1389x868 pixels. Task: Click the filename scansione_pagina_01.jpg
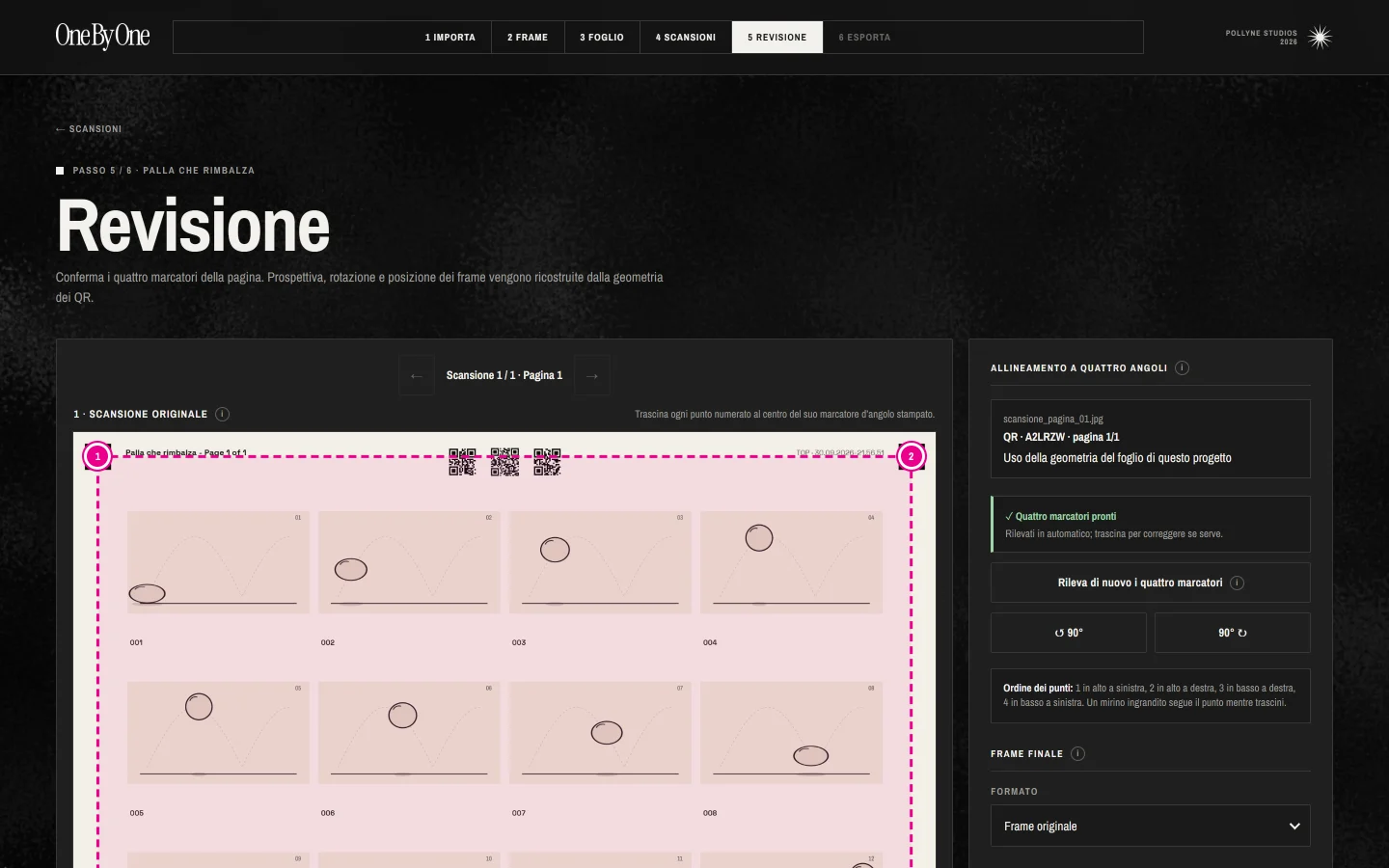coord(1053,420)
